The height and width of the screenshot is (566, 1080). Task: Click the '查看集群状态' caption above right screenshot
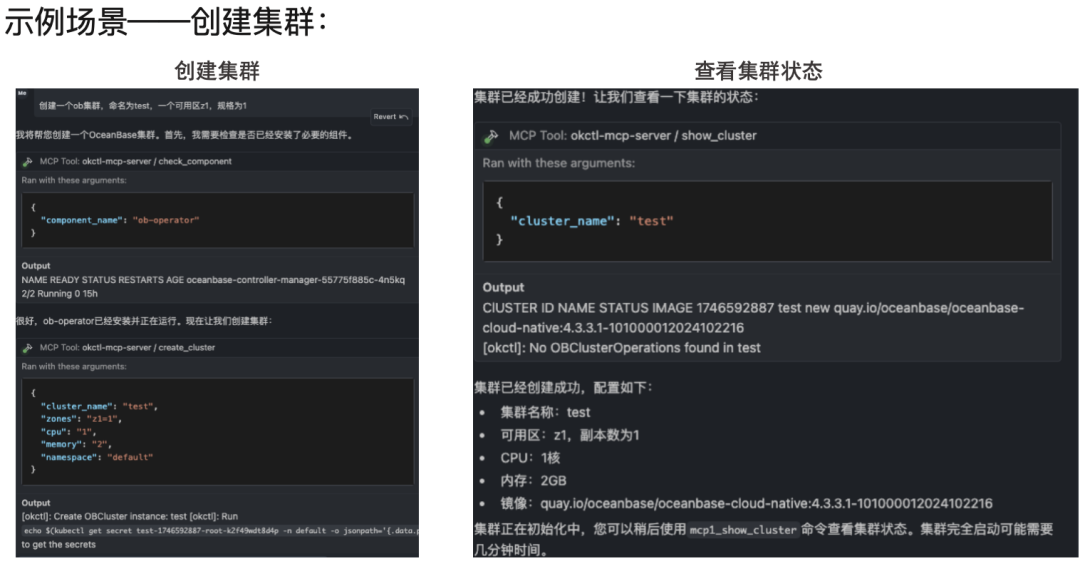[758, 71]
